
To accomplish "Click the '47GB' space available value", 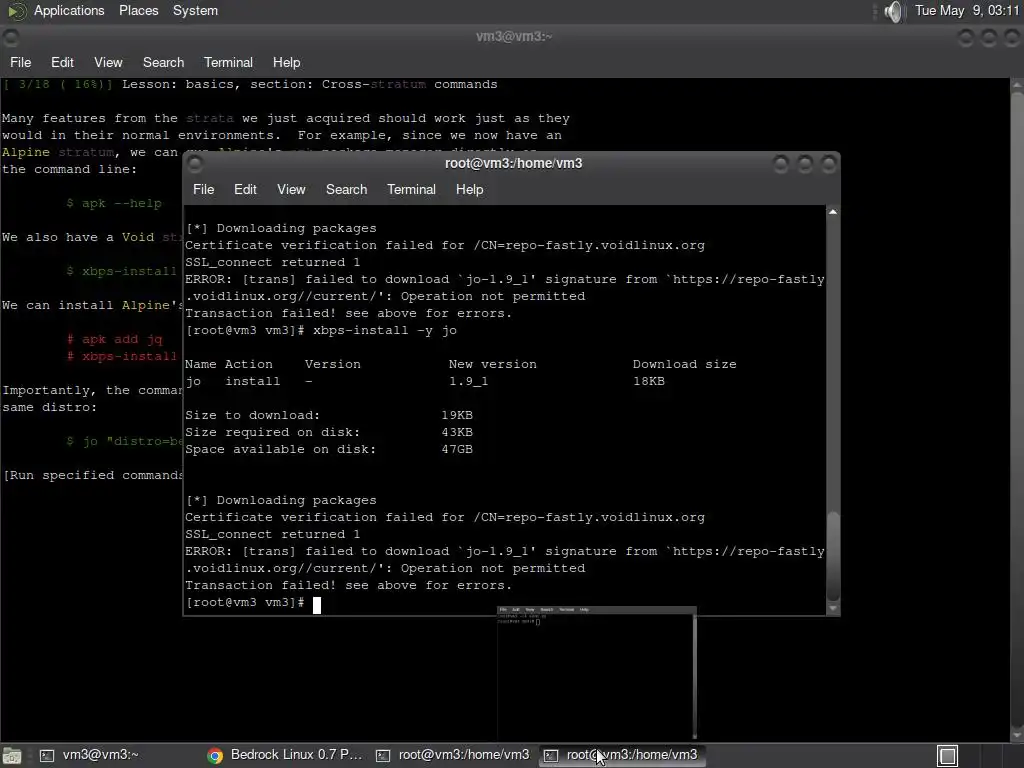I will pyautogui.click(x=456, y=449).
